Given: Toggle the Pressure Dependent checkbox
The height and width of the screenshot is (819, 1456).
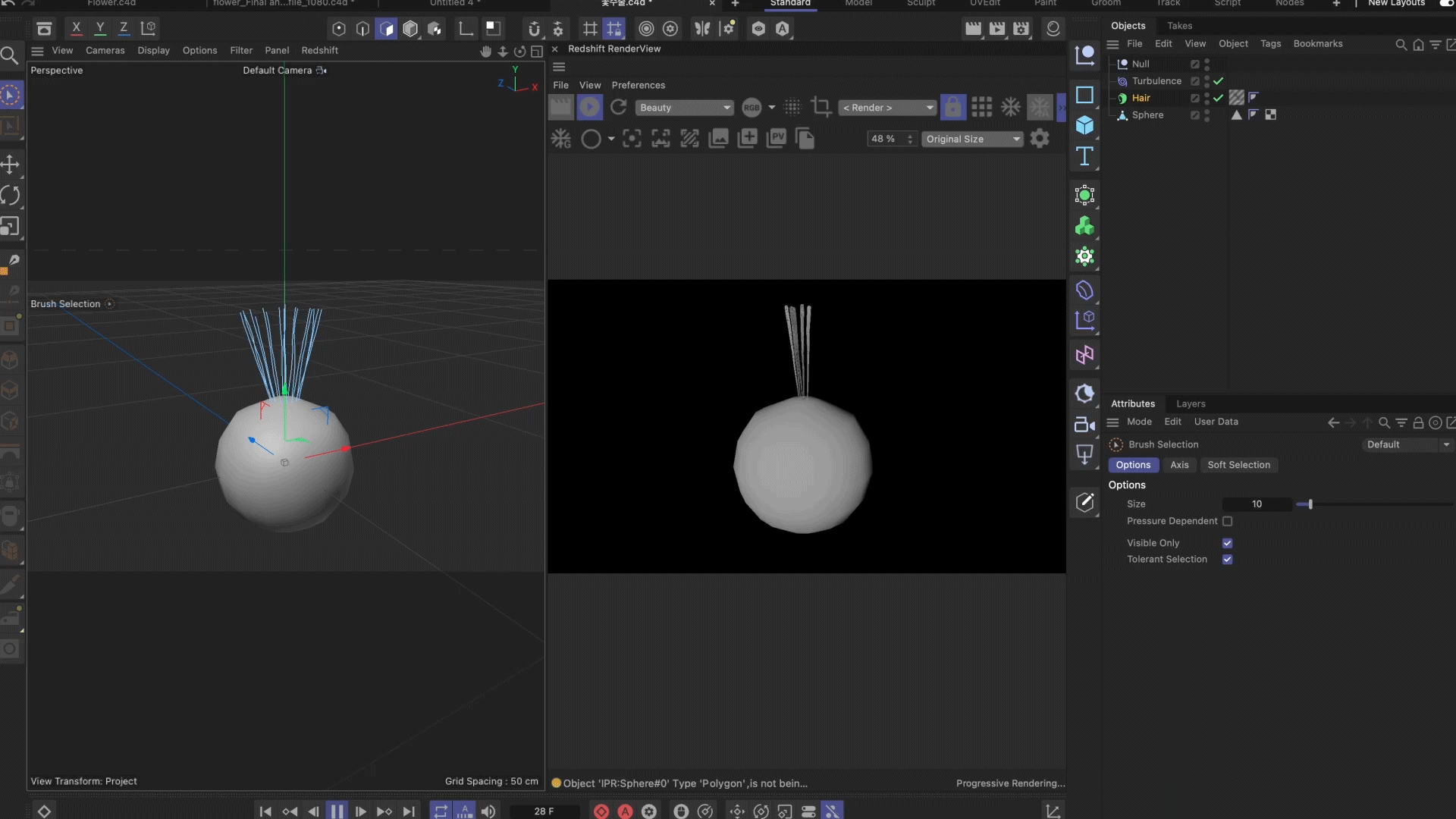Looking at the screenshot, I should click(x=1227, y=522).
